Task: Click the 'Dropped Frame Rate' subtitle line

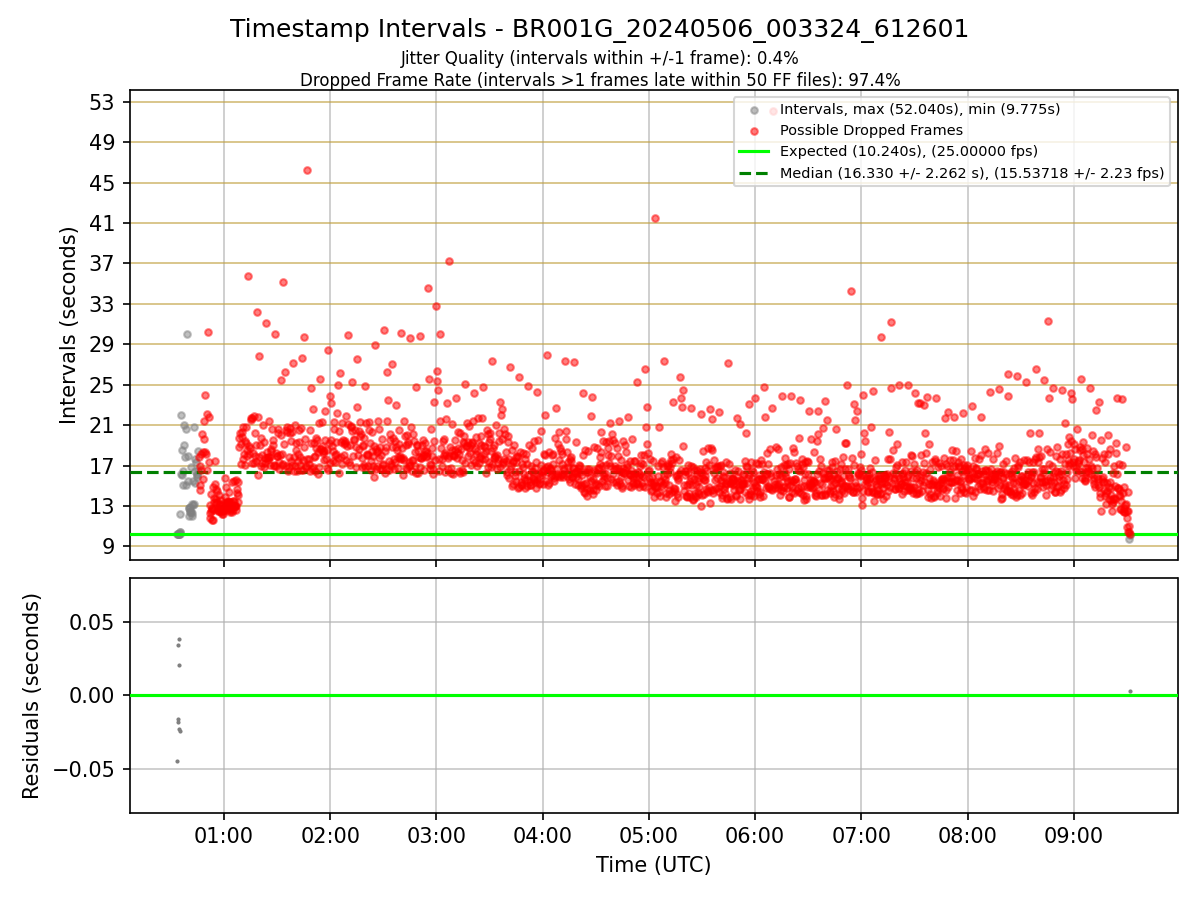Action: [x=600, y=80]
